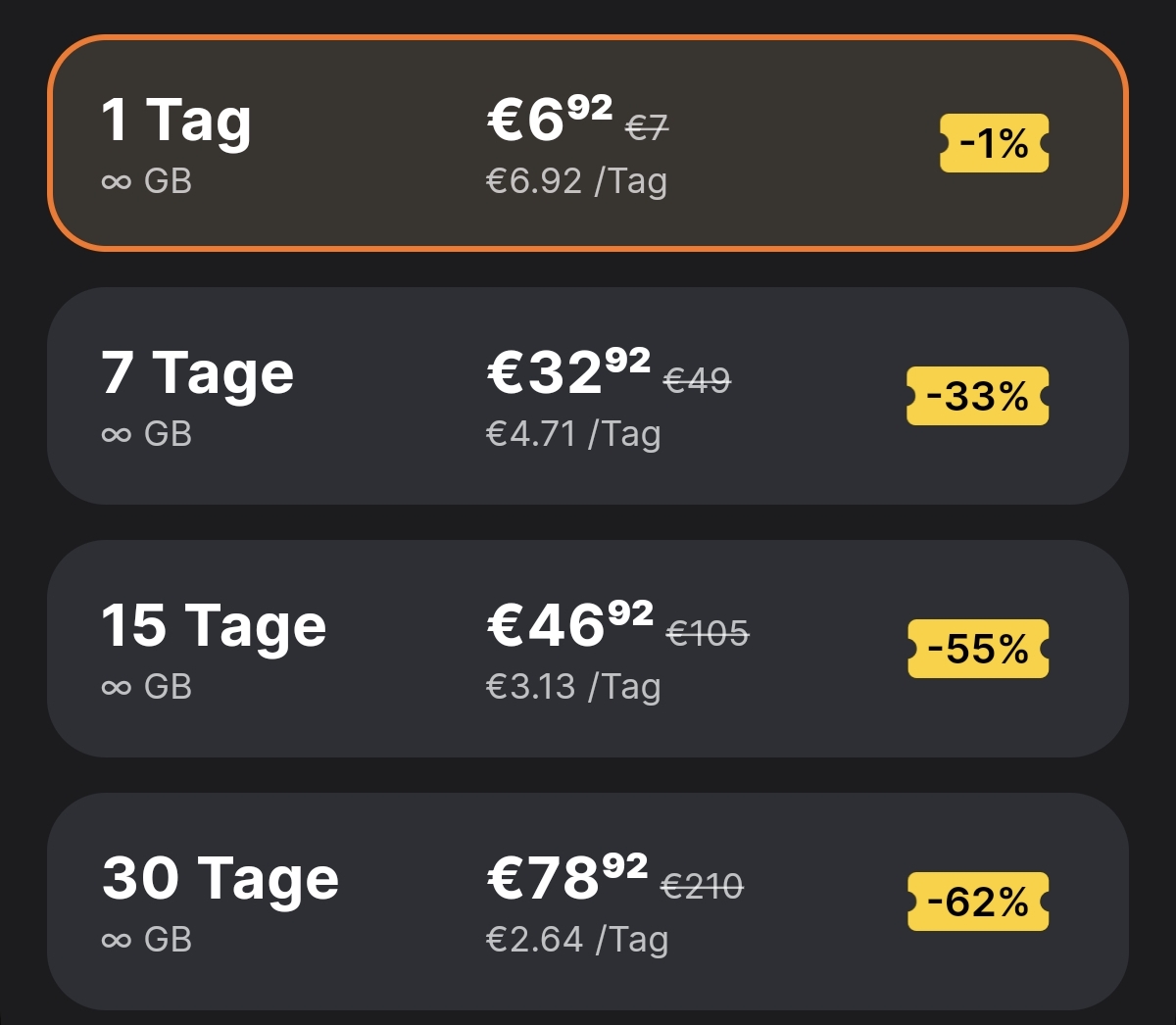
Task: Click the infinity GB label under 7 Tage
Action: [147, 434]
